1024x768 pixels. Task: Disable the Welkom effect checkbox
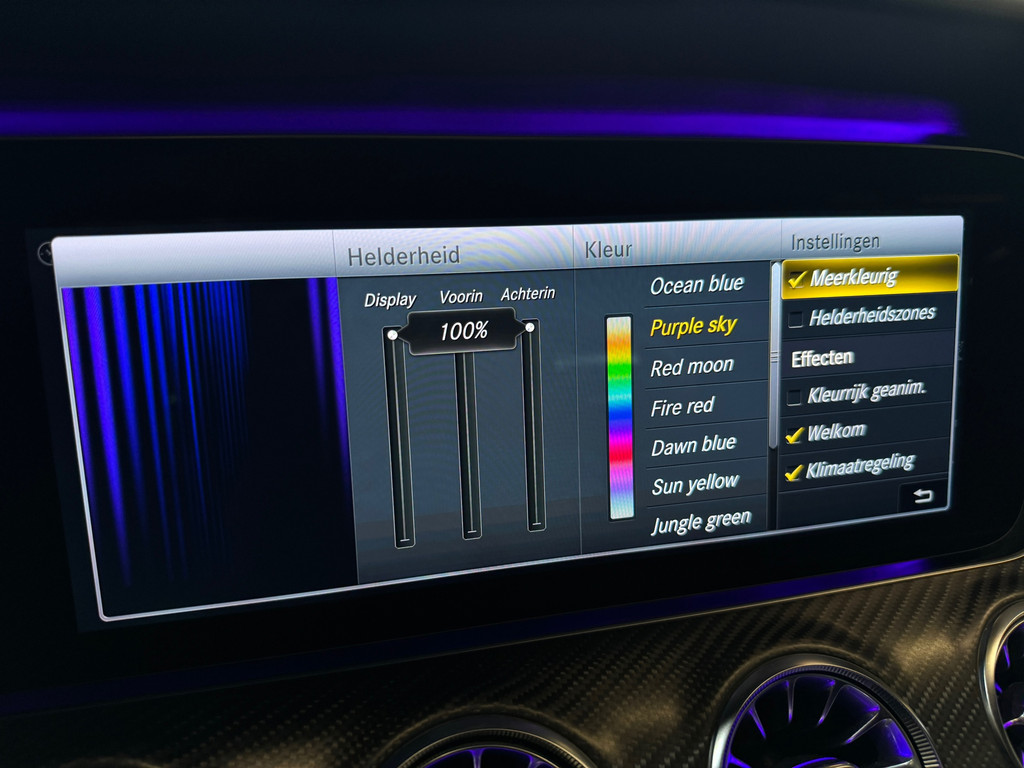click(x=794, y=435)
